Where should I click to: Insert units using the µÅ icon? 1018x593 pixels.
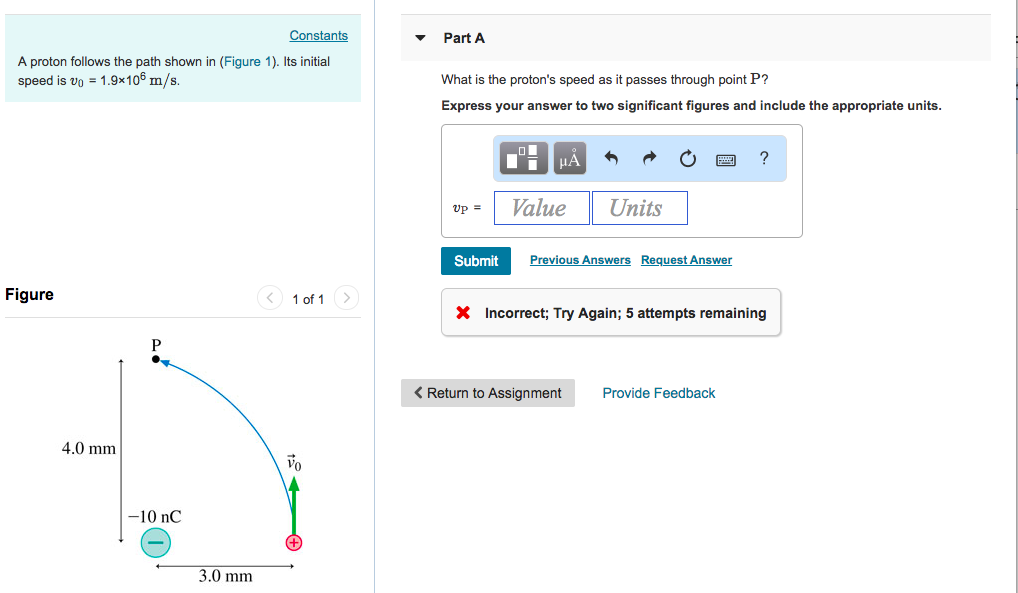[568, 157]
